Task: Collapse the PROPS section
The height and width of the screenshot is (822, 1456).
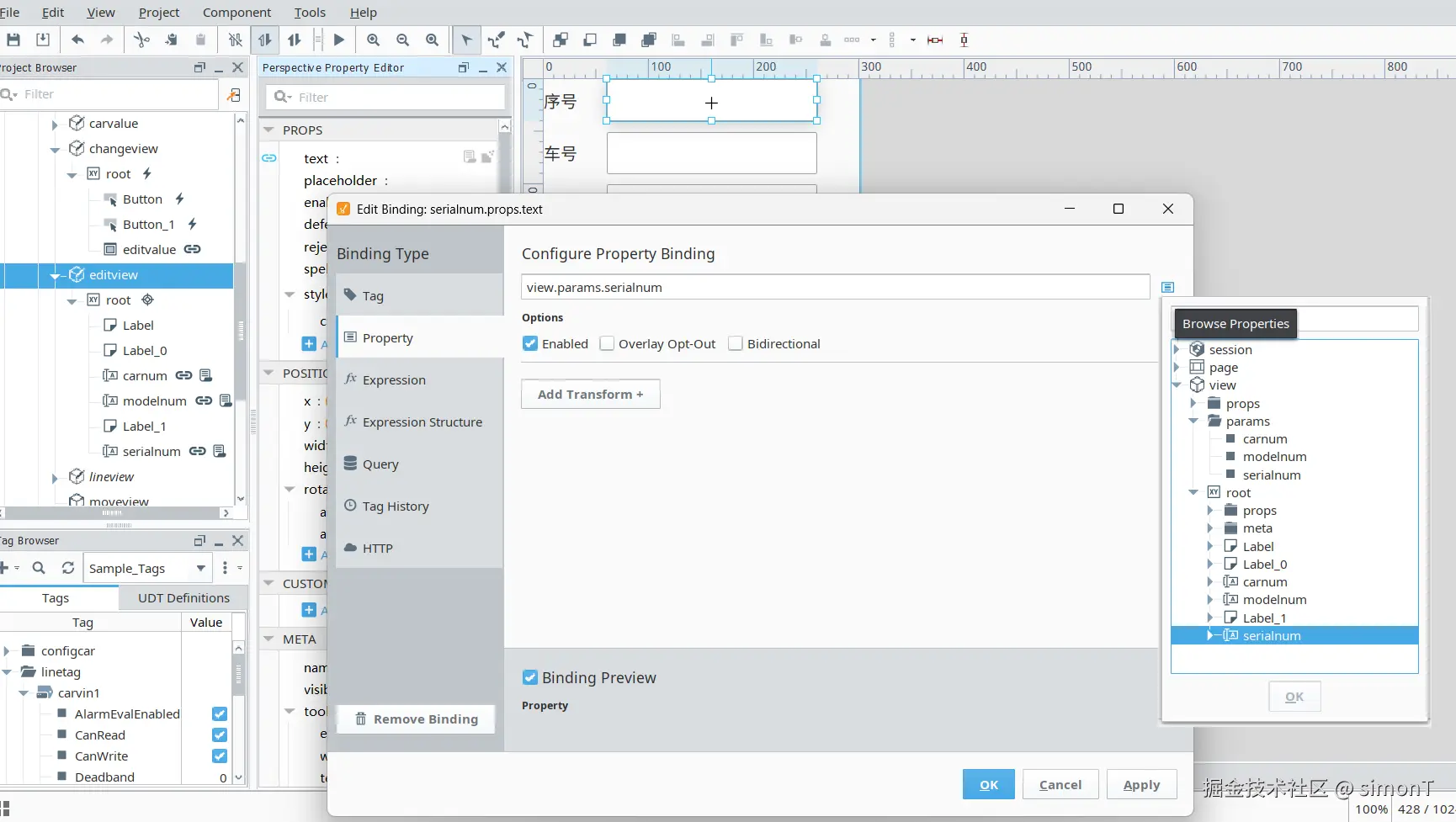Action: (x=269, y=130)
